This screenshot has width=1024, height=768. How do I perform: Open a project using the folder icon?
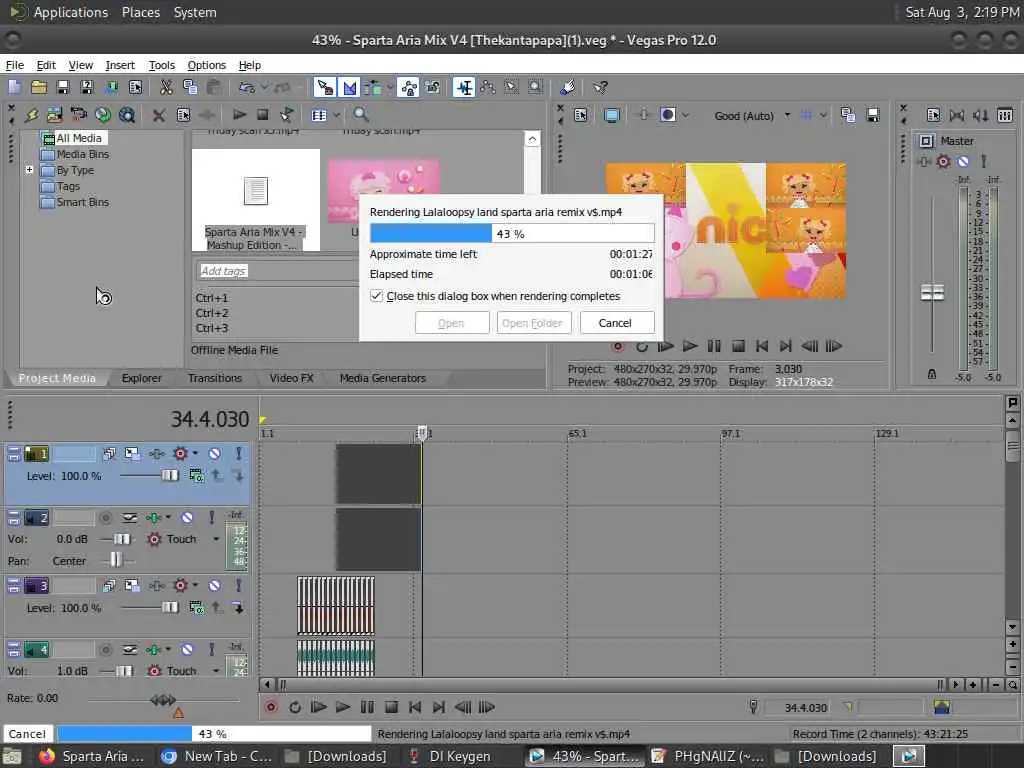[39, 87]
